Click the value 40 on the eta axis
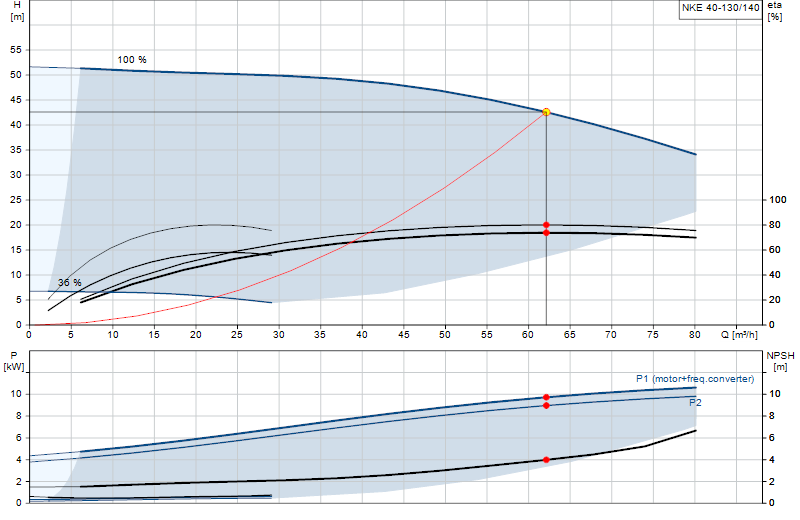Image resolution: width=800 pixels, height=520 pixels. coord(775,275)
